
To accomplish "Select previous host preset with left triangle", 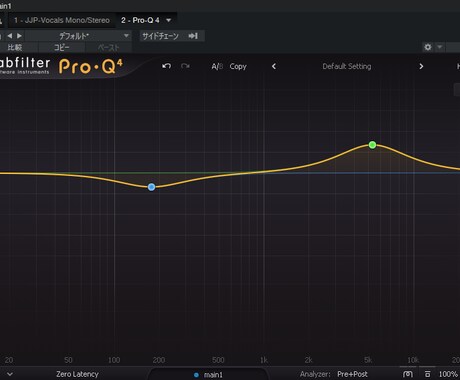I will pyautogui.click(x=10, y=36).
